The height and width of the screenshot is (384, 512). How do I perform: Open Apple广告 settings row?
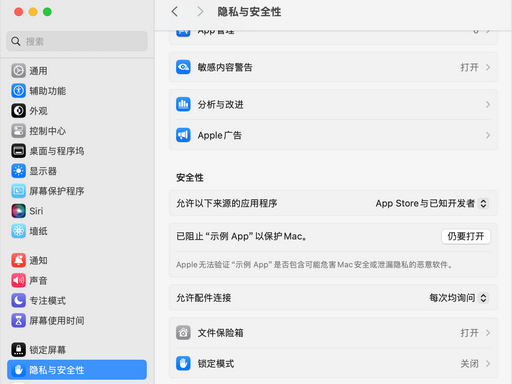(x=333, y=135)
